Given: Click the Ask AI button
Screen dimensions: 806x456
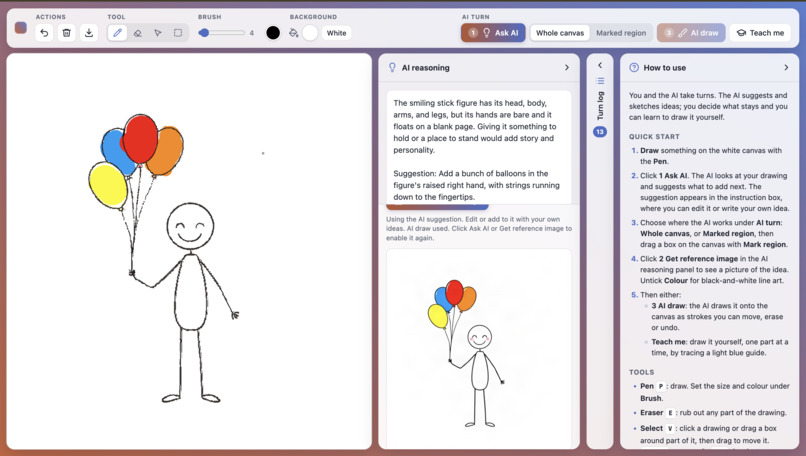Looking at the screenshot, I should [493, 33].
